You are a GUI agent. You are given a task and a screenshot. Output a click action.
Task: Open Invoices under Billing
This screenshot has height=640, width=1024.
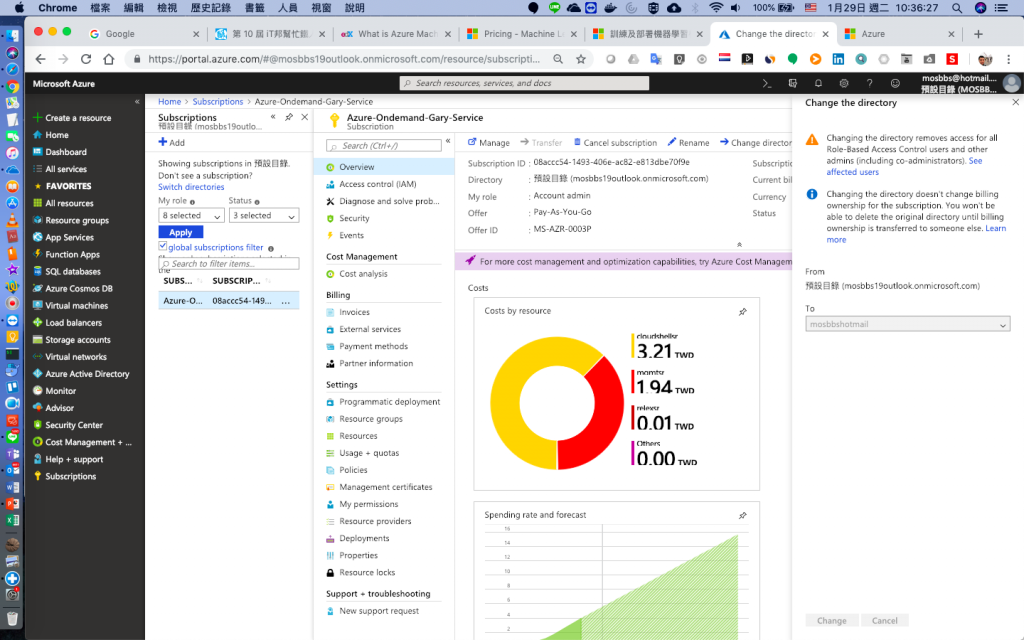tap(354, 312)
